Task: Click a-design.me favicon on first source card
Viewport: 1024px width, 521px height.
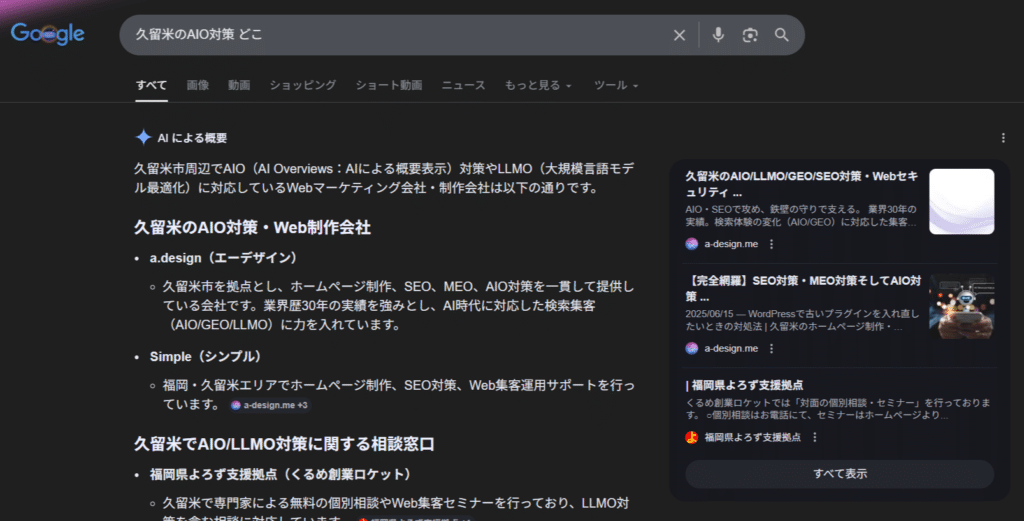Action: pyautogui.click(x=692, y=244)
